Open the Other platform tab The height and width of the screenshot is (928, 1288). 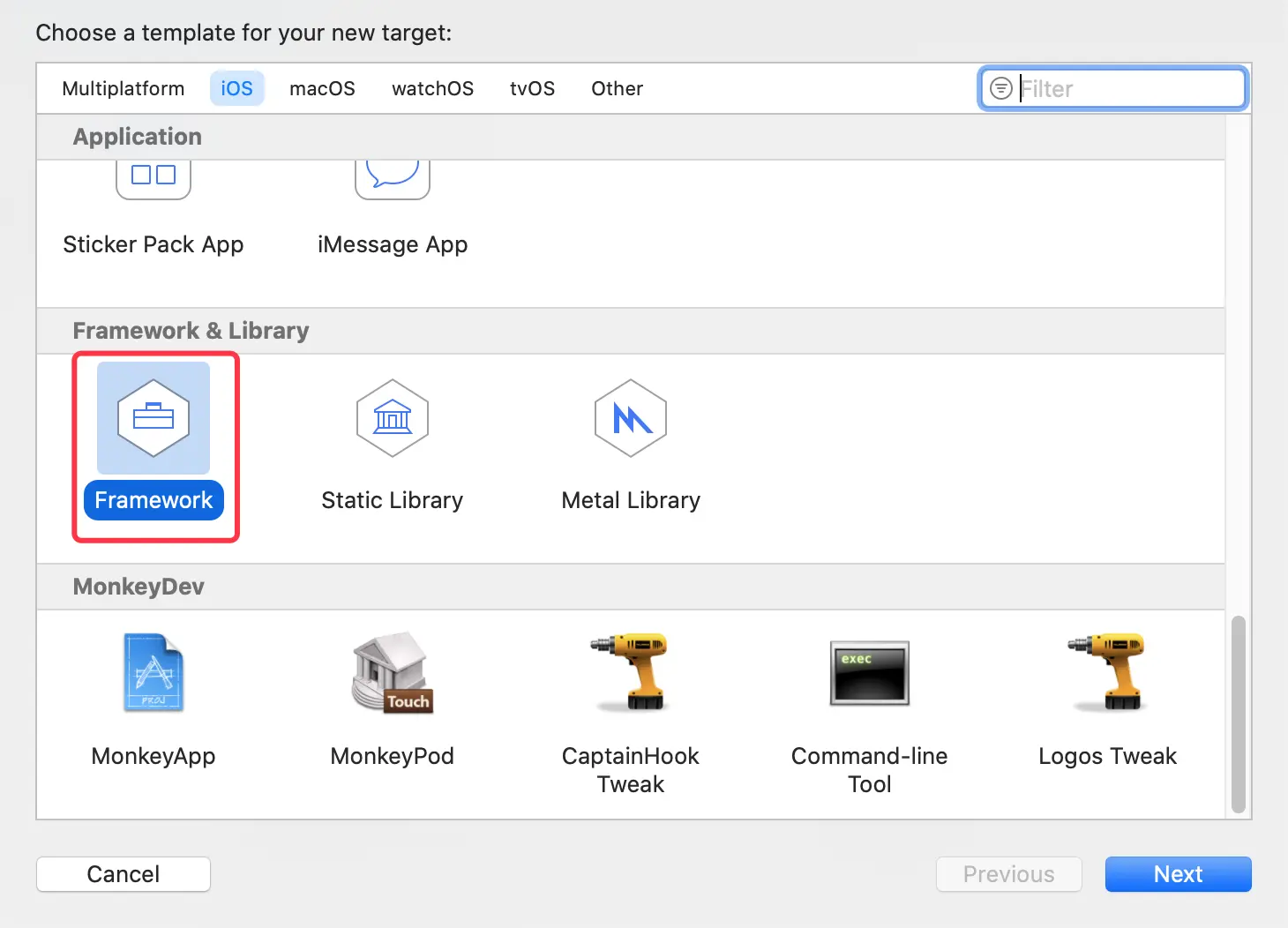click(x=618, y=88)
